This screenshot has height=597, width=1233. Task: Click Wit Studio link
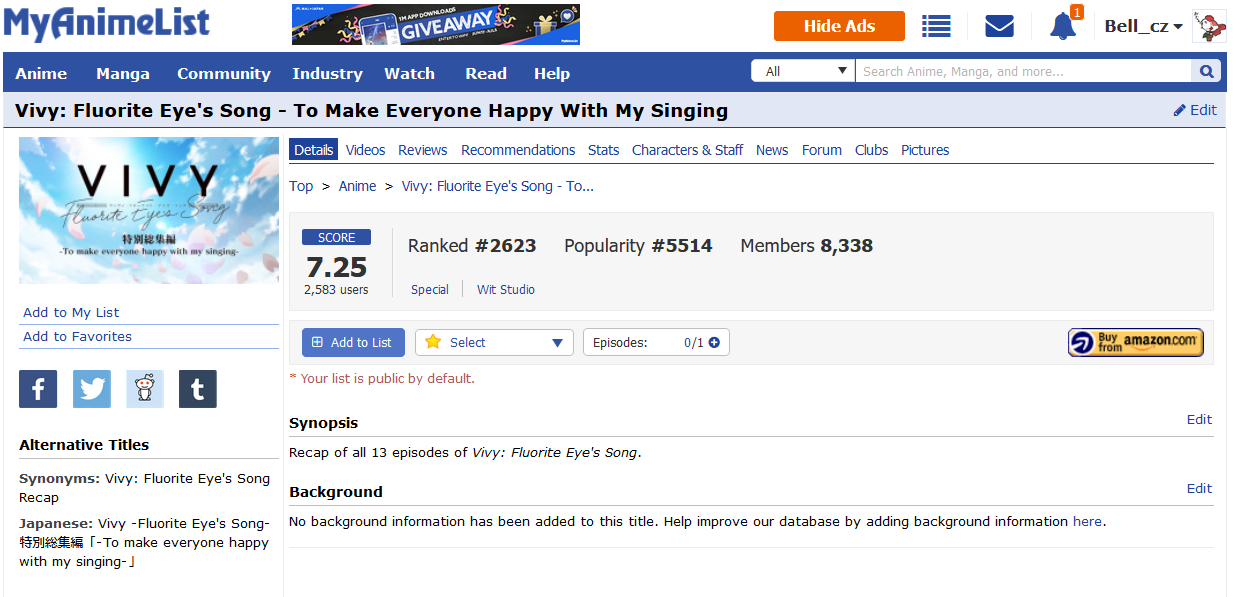tap(505, 290)
